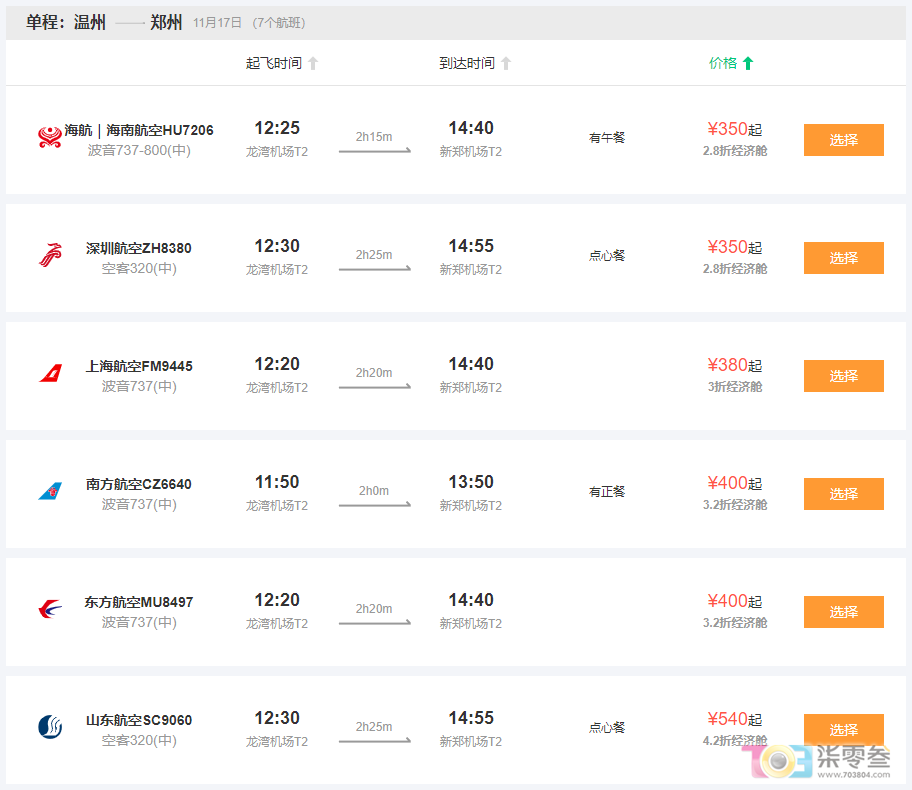The height and width of the screenshot is (790, 912).
Task: Click the 到达时间 column header
Action: tap(466, 64)
